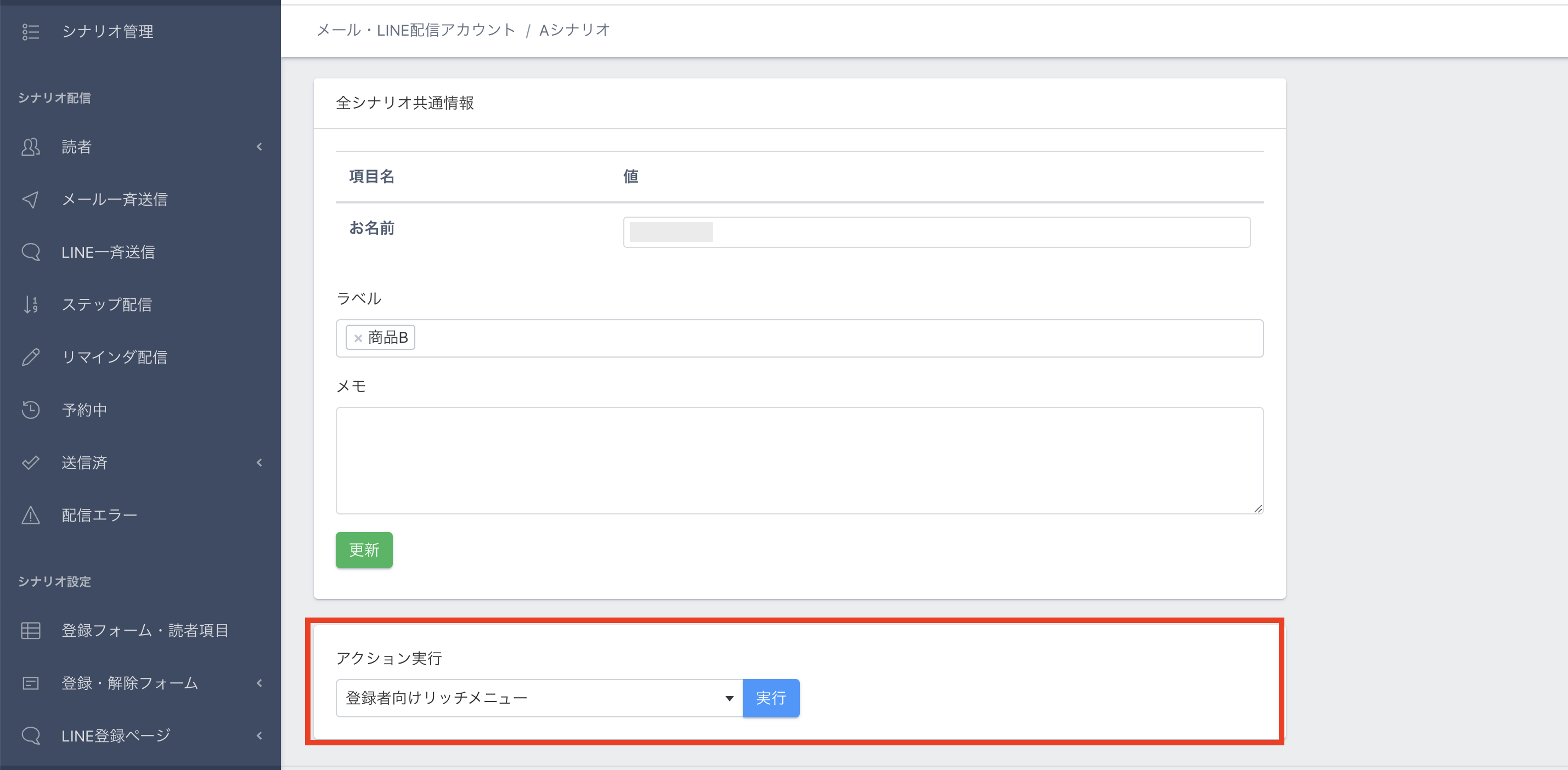
Task: Open the LINE登録ページ menu item
Action: coord(116,736)
